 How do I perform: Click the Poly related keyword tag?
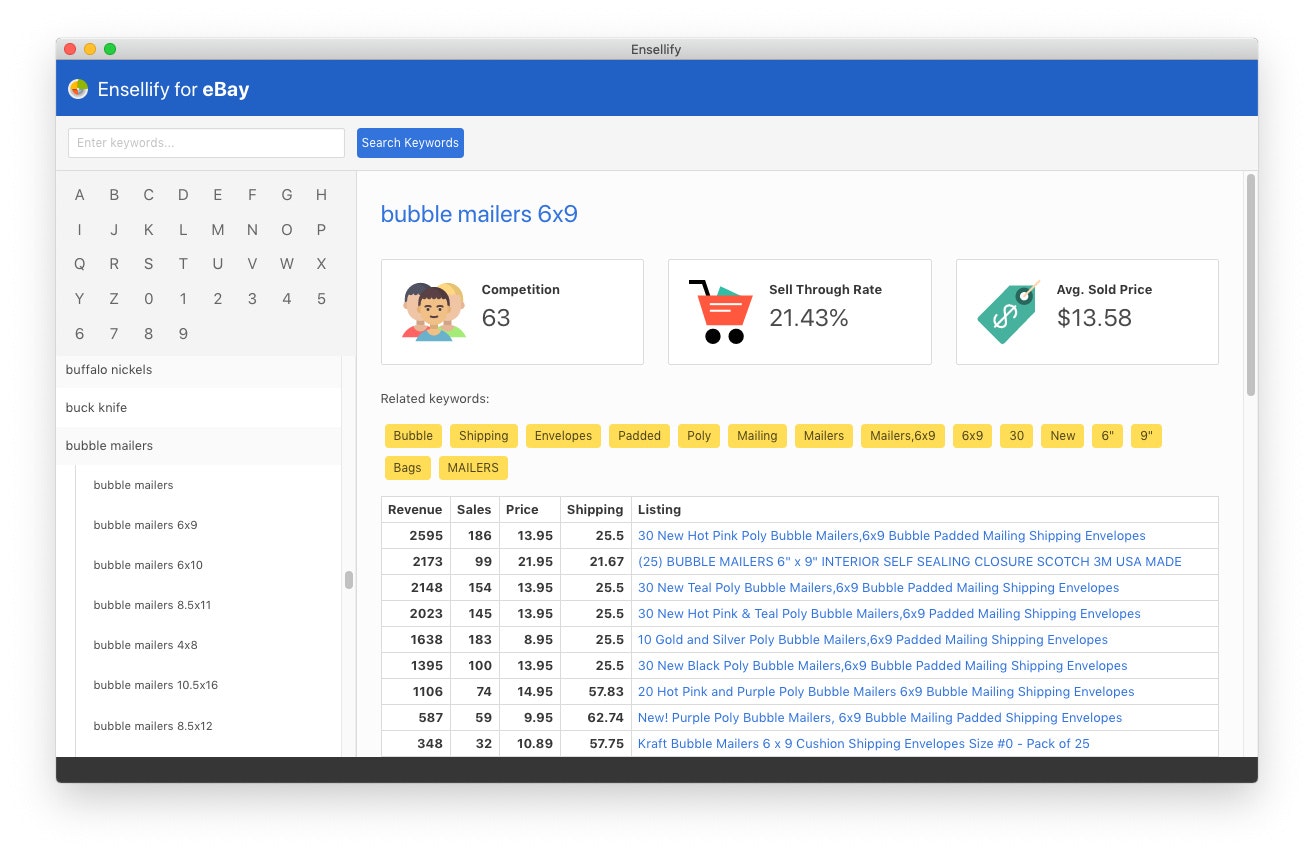click(699, 436)
